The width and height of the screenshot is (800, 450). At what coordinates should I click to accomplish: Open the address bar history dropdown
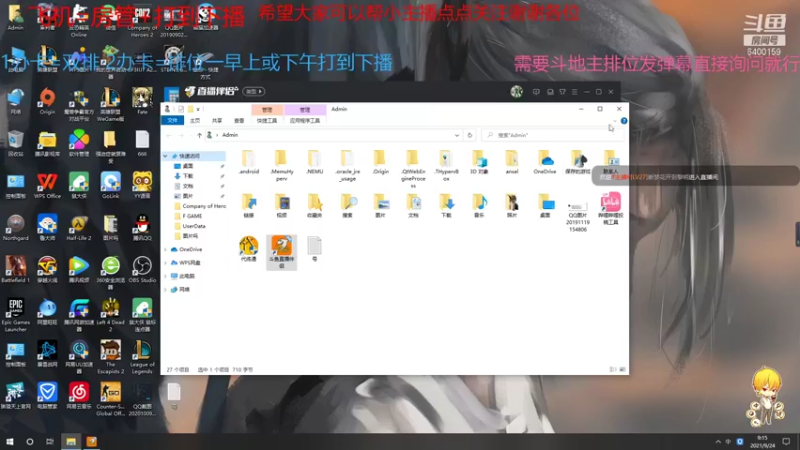[457, 135]
